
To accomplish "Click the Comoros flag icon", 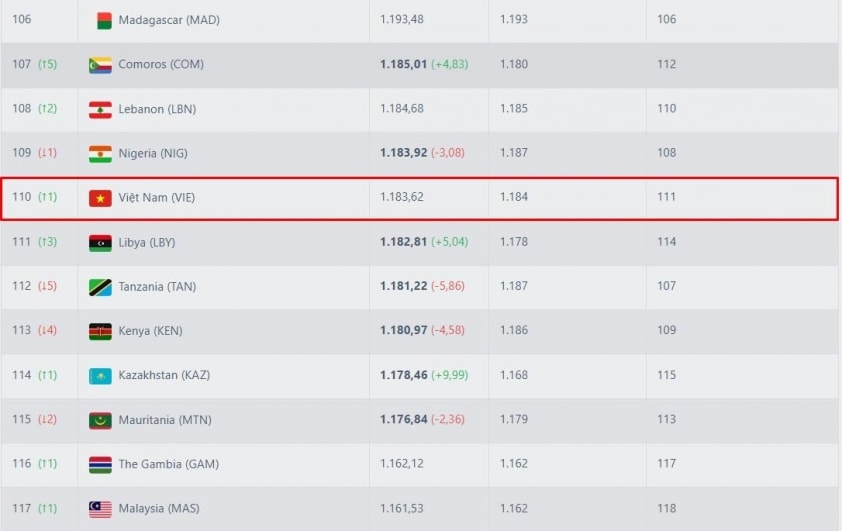I will (x=100, y=65).
